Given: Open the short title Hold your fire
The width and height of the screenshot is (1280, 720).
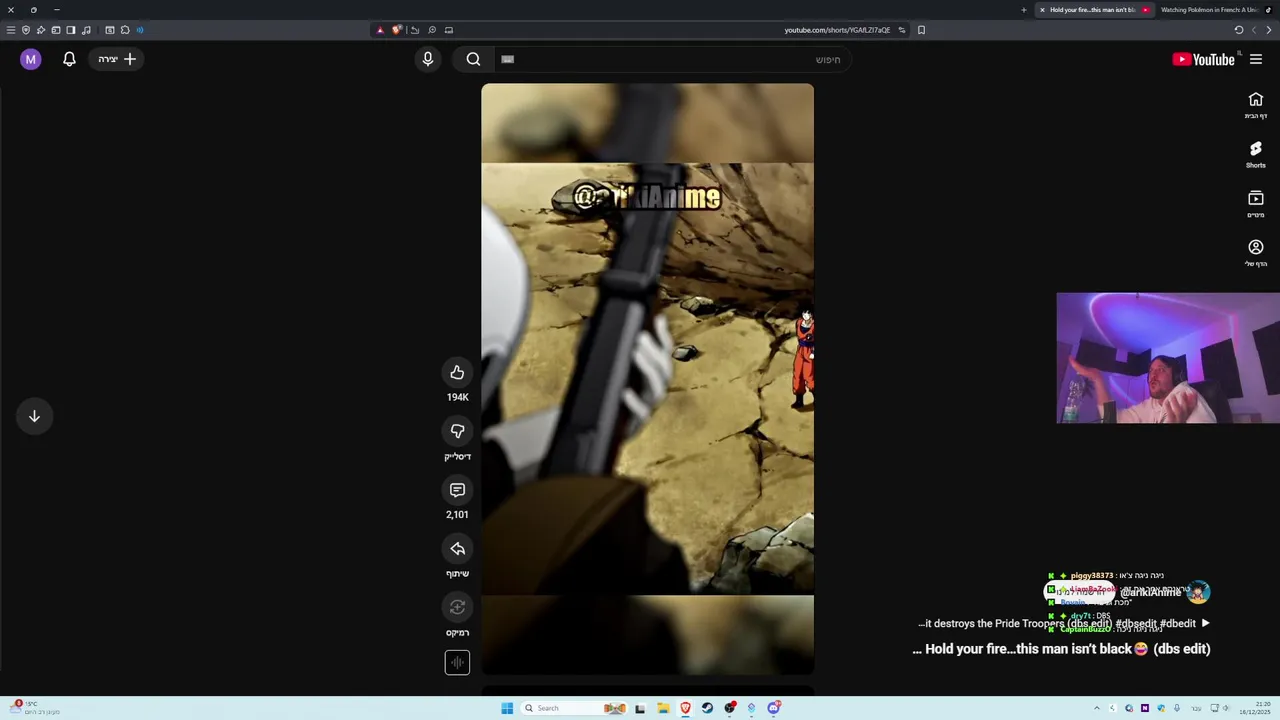Looking at the screenshot, I should pos(1061,649).
